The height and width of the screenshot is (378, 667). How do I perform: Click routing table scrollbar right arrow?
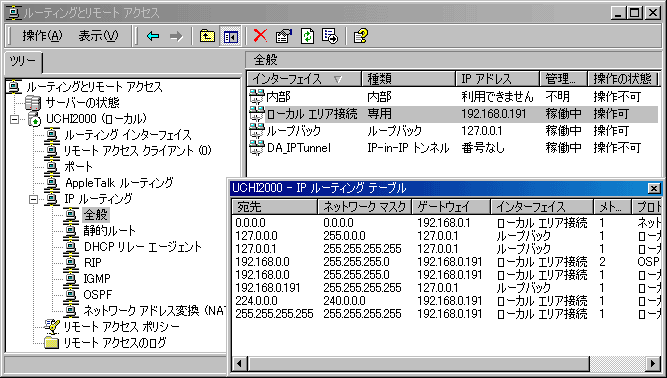pos(653,364)
